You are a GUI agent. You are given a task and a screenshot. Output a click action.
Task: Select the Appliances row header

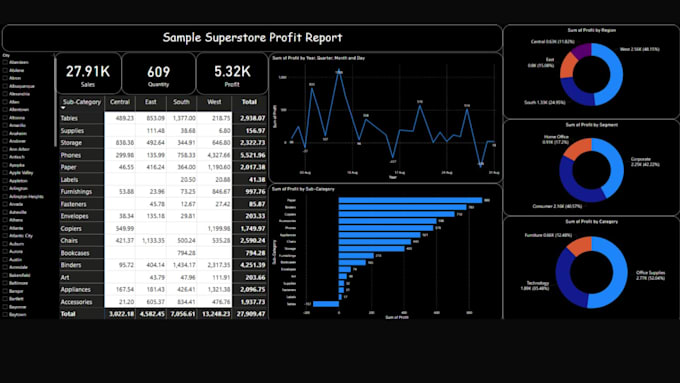(75, 289)
